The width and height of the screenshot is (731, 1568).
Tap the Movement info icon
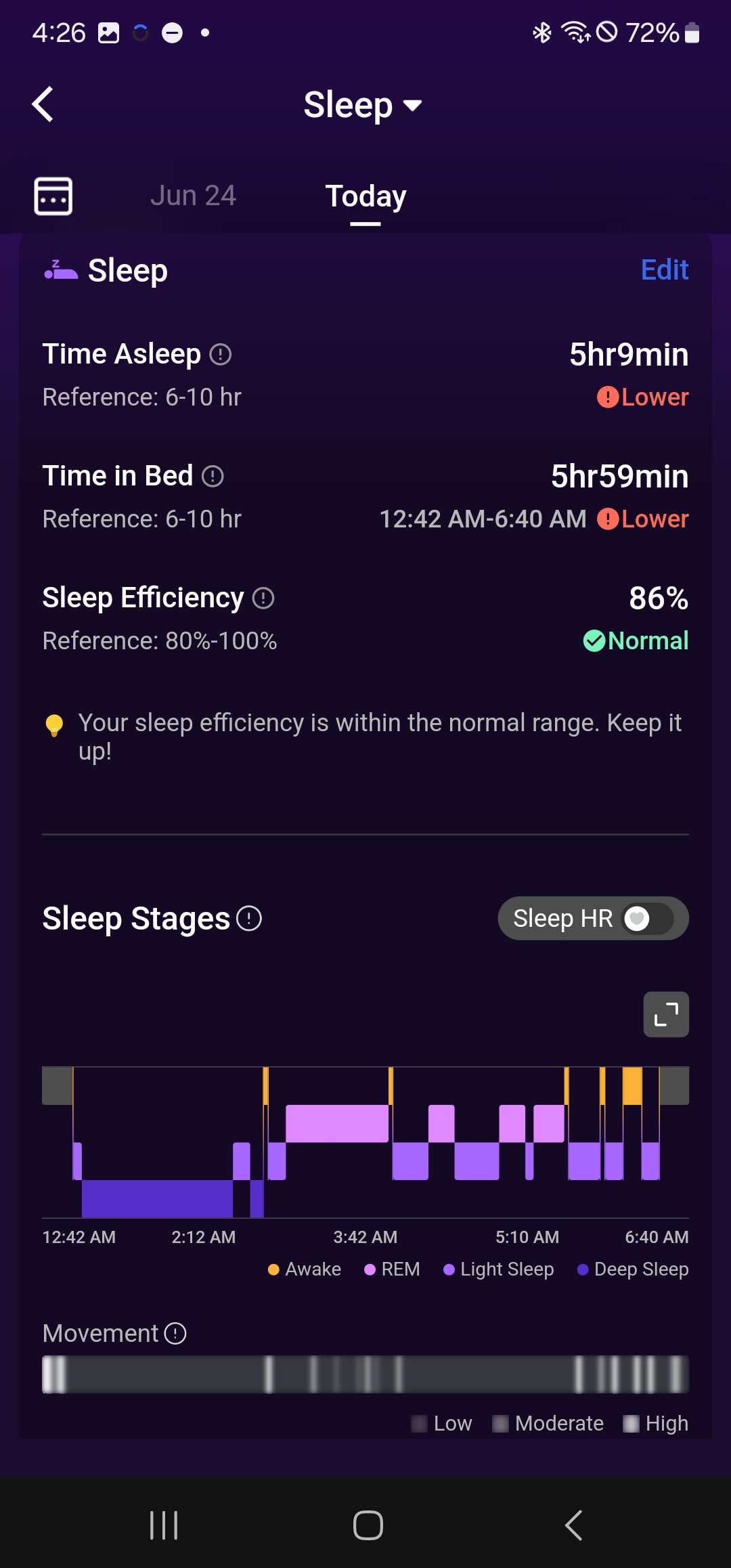click(x=175, y=1333)
